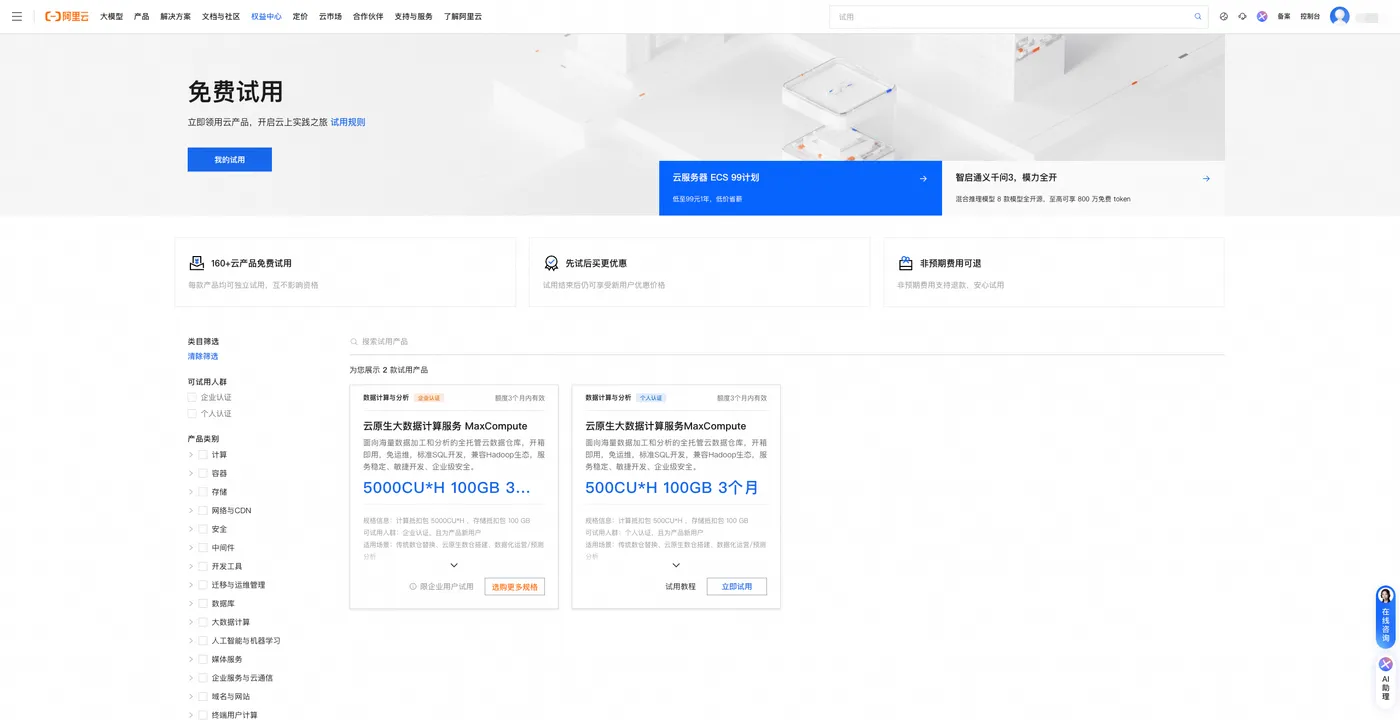The width and height of the screenshot is (1400, 720).
Task: Click the arrow on the 云服务器 ECS 99计划 banner
Action: point(923,179)
